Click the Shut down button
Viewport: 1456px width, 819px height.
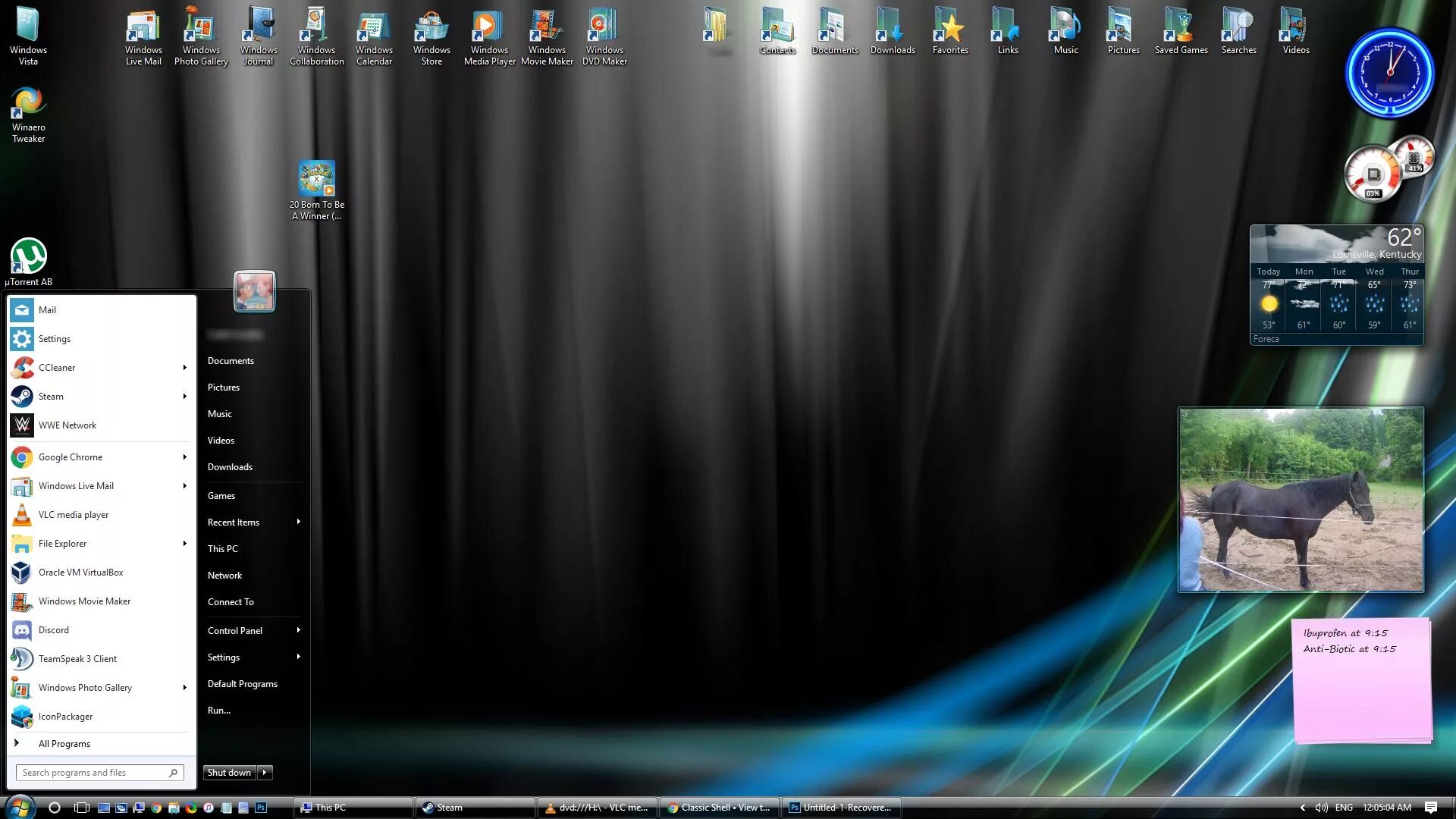[x=229, y=772]
